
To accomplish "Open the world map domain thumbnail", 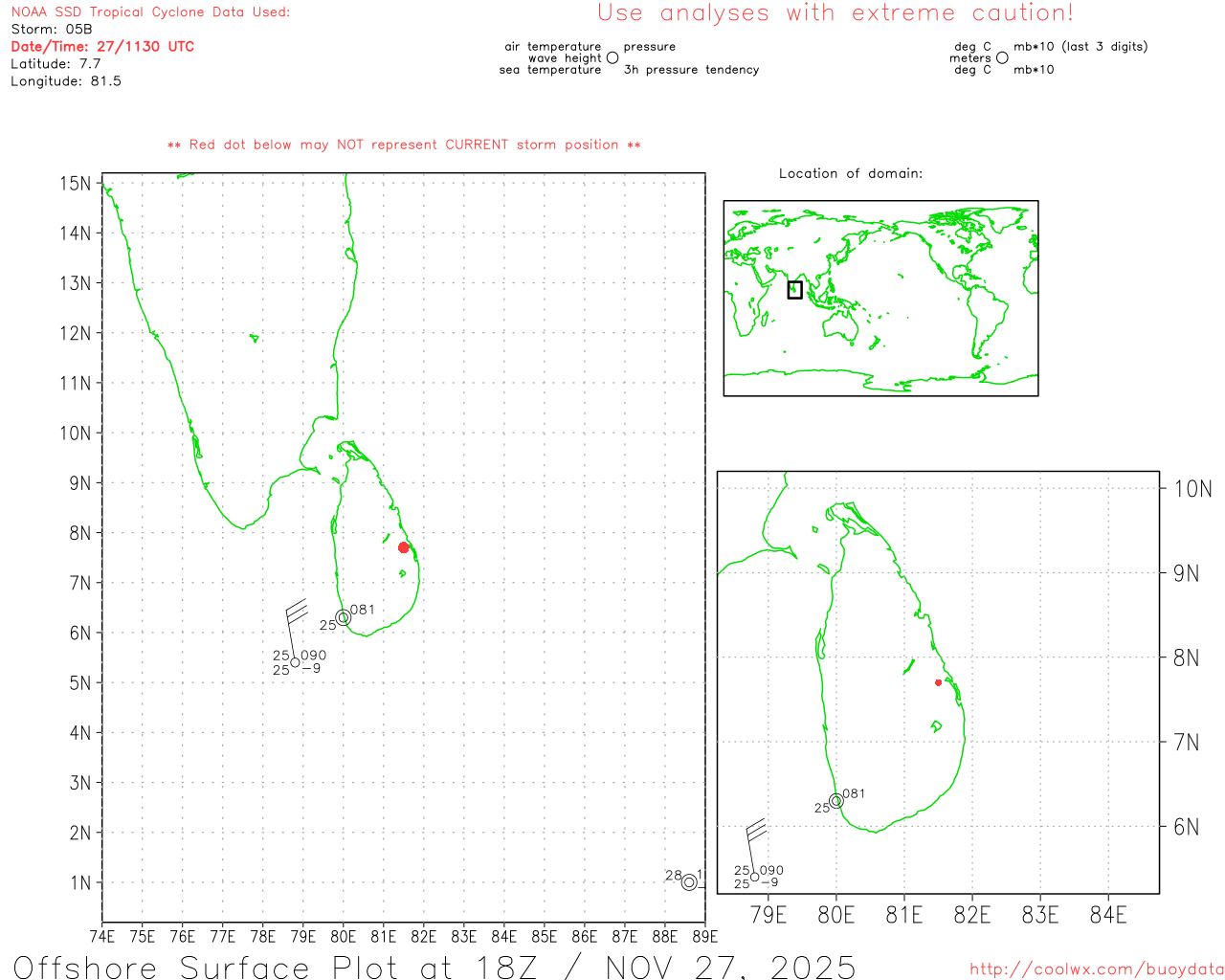I will [880, 299].
